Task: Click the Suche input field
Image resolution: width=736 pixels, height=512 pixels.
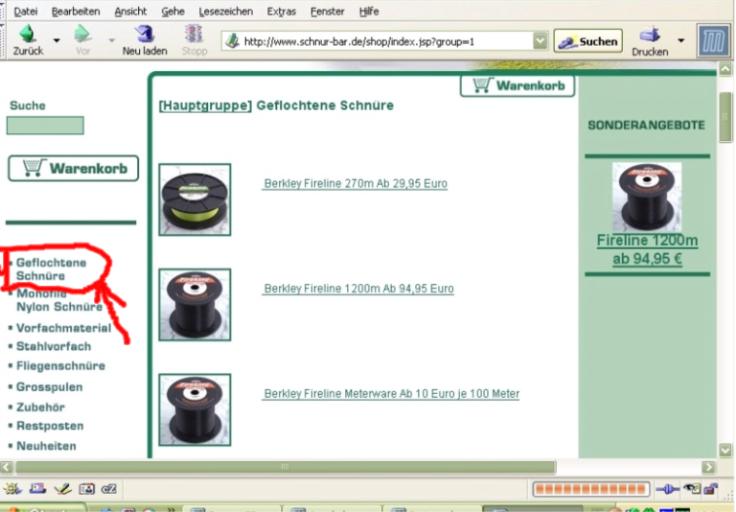Action: 45,126
